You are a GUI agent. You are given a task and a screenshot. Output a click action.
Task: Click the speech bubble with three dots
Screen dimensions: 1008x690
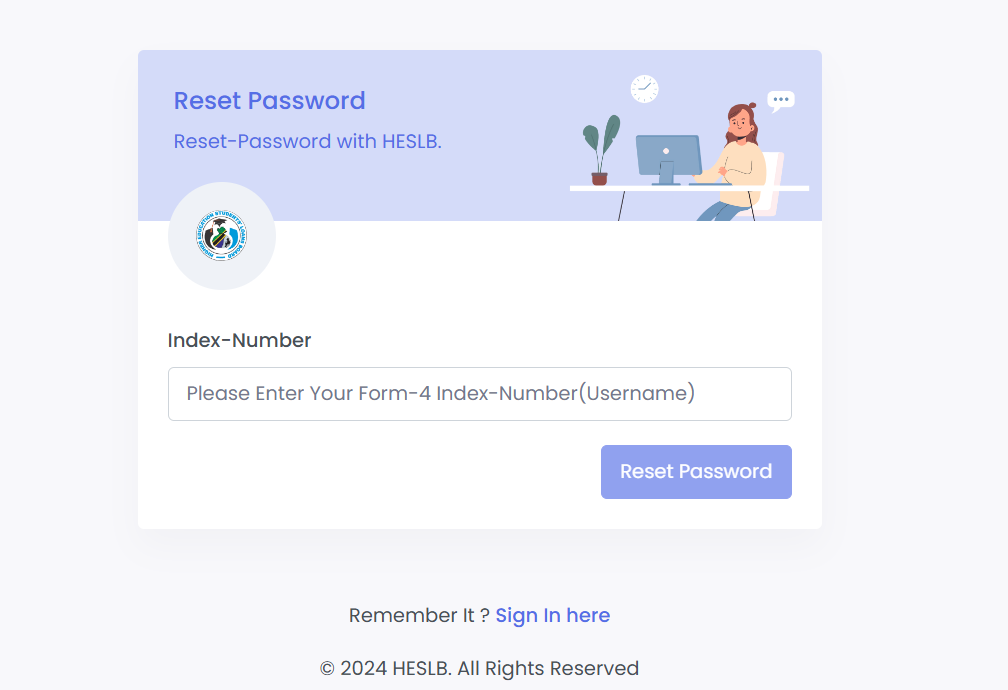pos(780,101)
